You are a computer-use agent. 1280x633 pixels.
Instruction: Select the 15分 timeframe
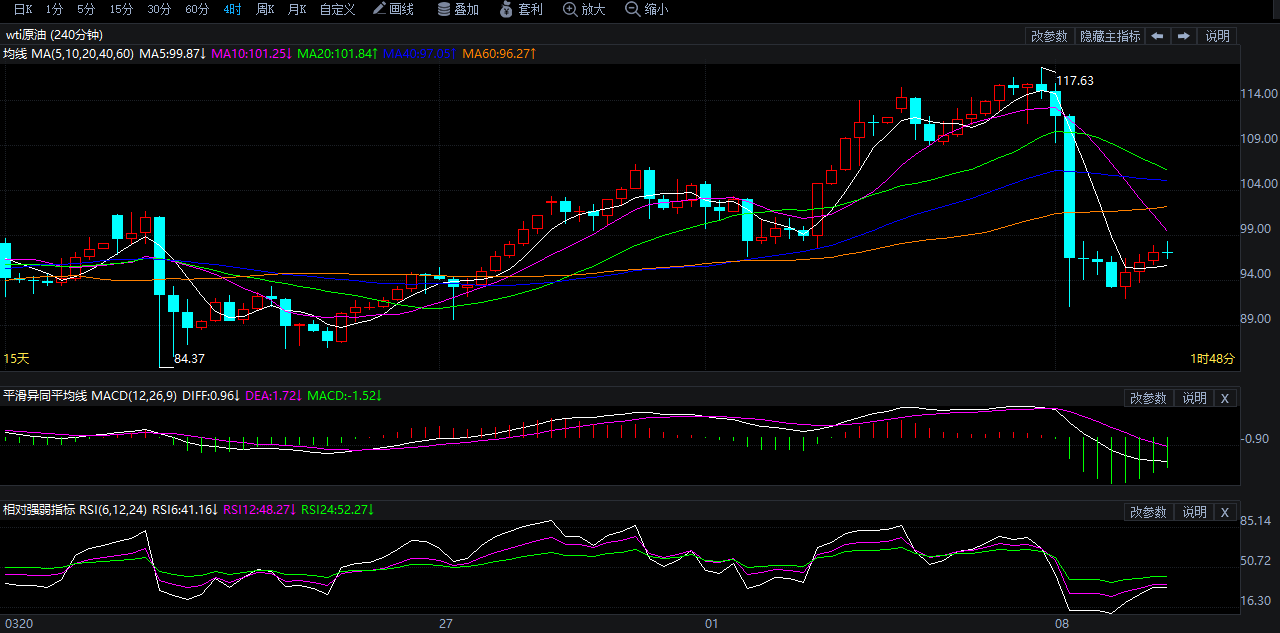(121, 9)
